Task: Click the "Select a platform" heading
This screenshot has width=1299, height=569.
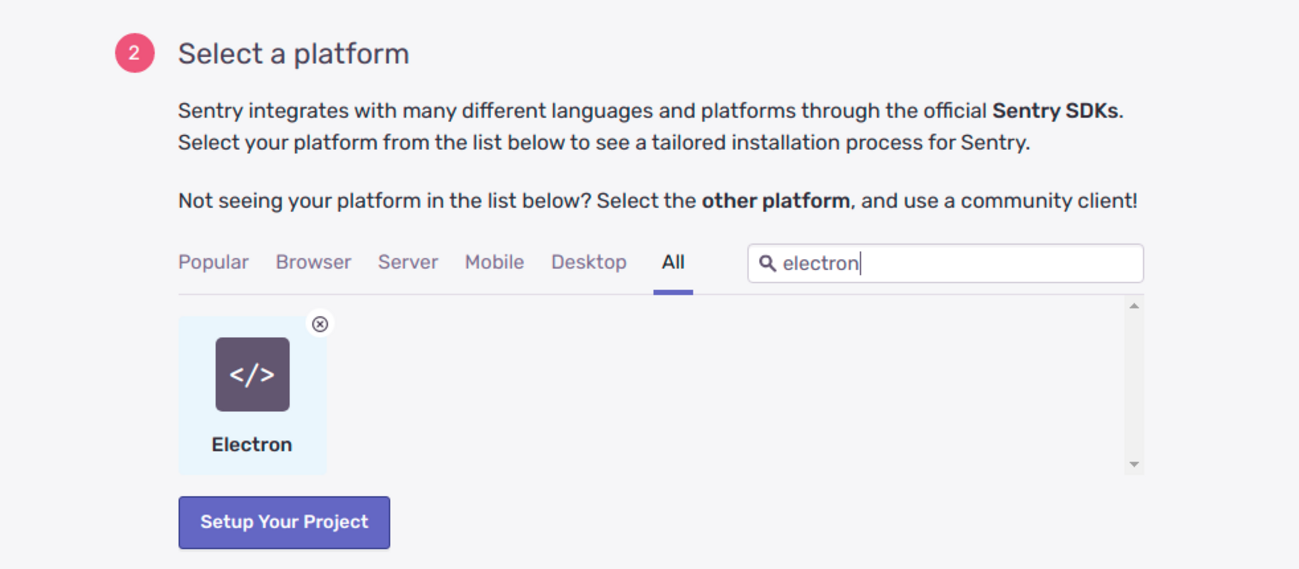Action: pyautogui.click(x=293, y=53)
